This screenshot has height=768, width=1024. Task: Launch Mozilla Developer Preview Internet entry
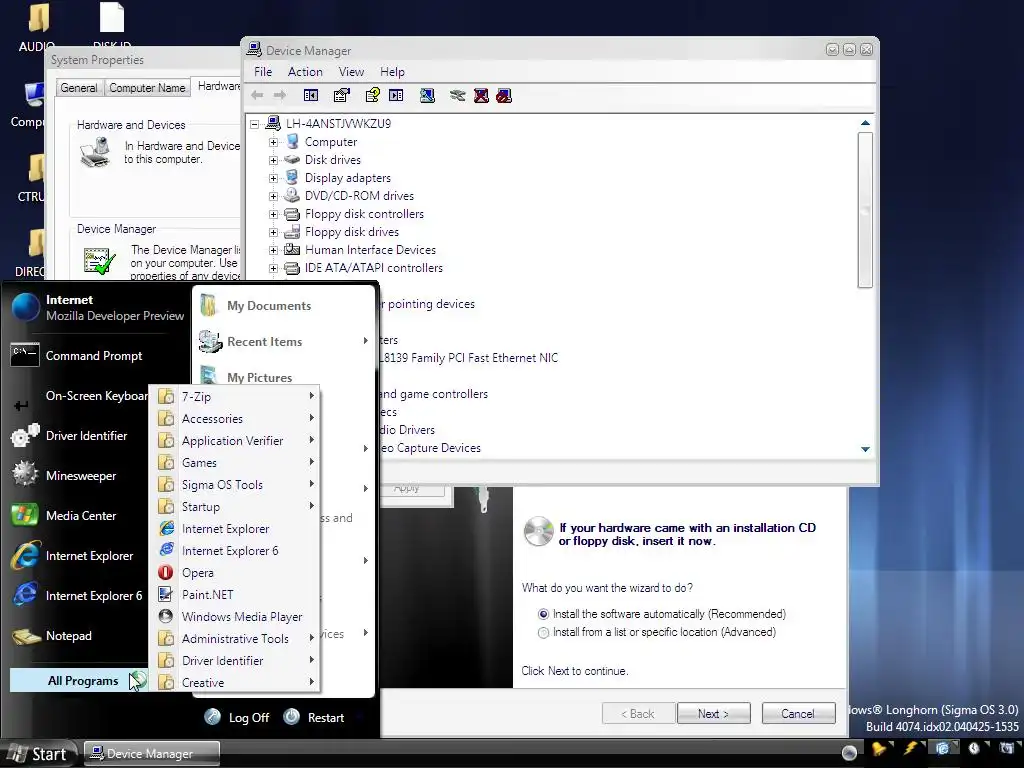98,308
